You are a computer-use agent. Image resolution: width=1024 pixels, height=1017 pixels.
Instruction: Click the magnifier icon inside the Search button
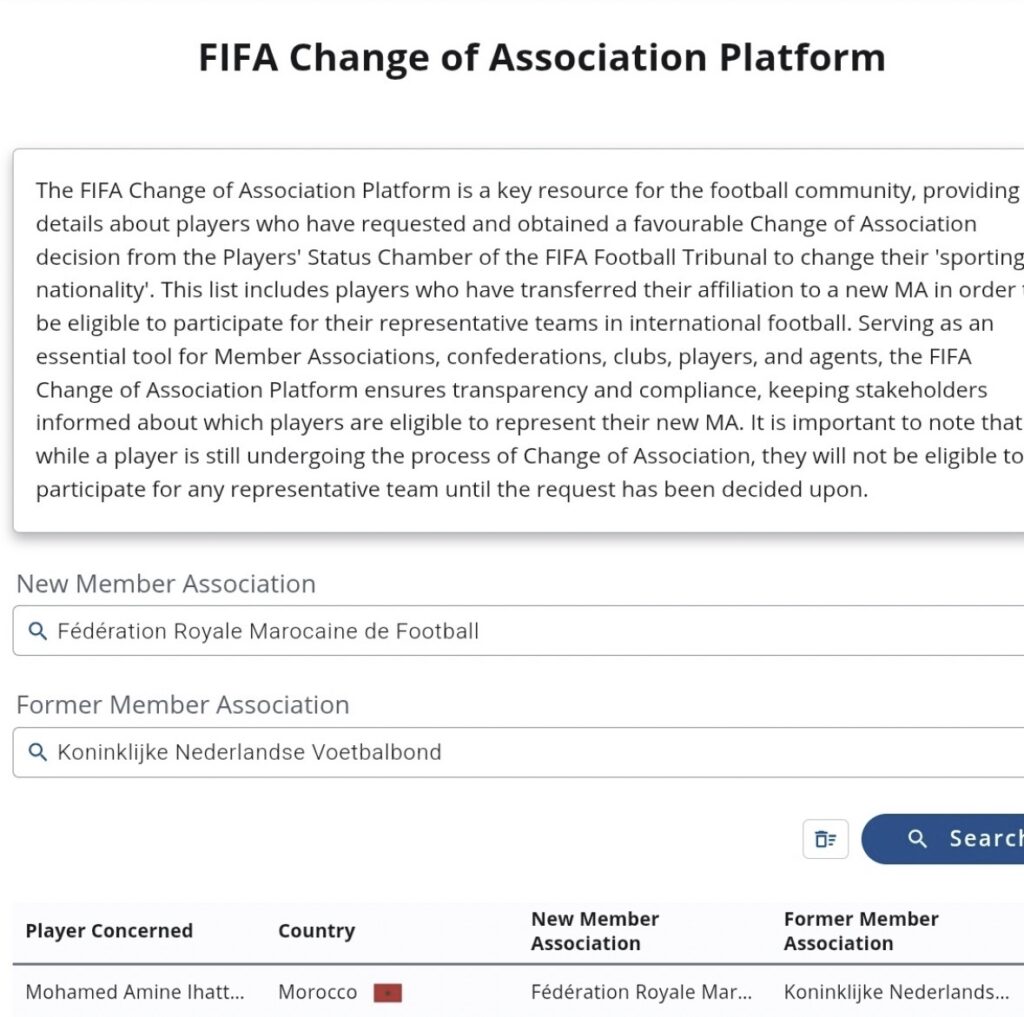[x=917, y=839]
